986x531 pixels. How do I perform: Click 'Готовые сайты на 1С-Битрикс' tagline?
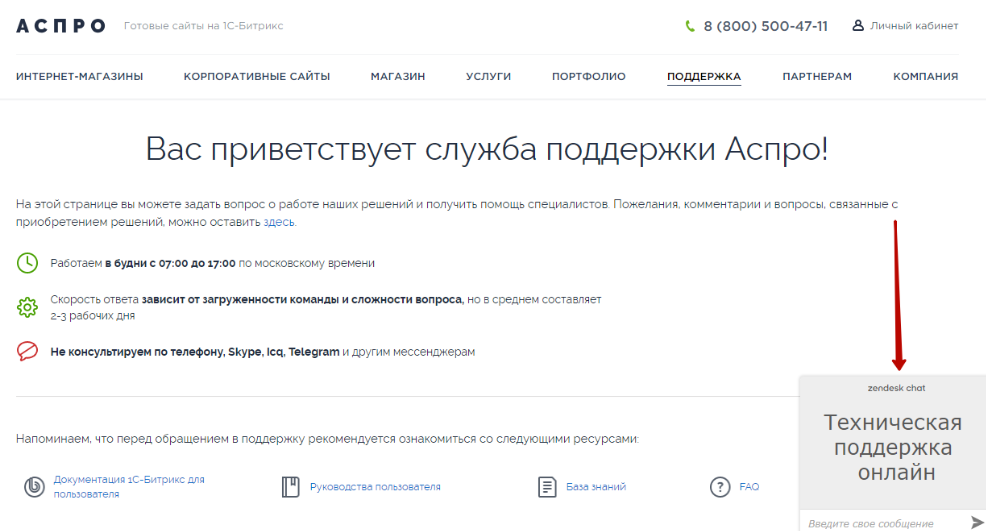click(203, 26)
